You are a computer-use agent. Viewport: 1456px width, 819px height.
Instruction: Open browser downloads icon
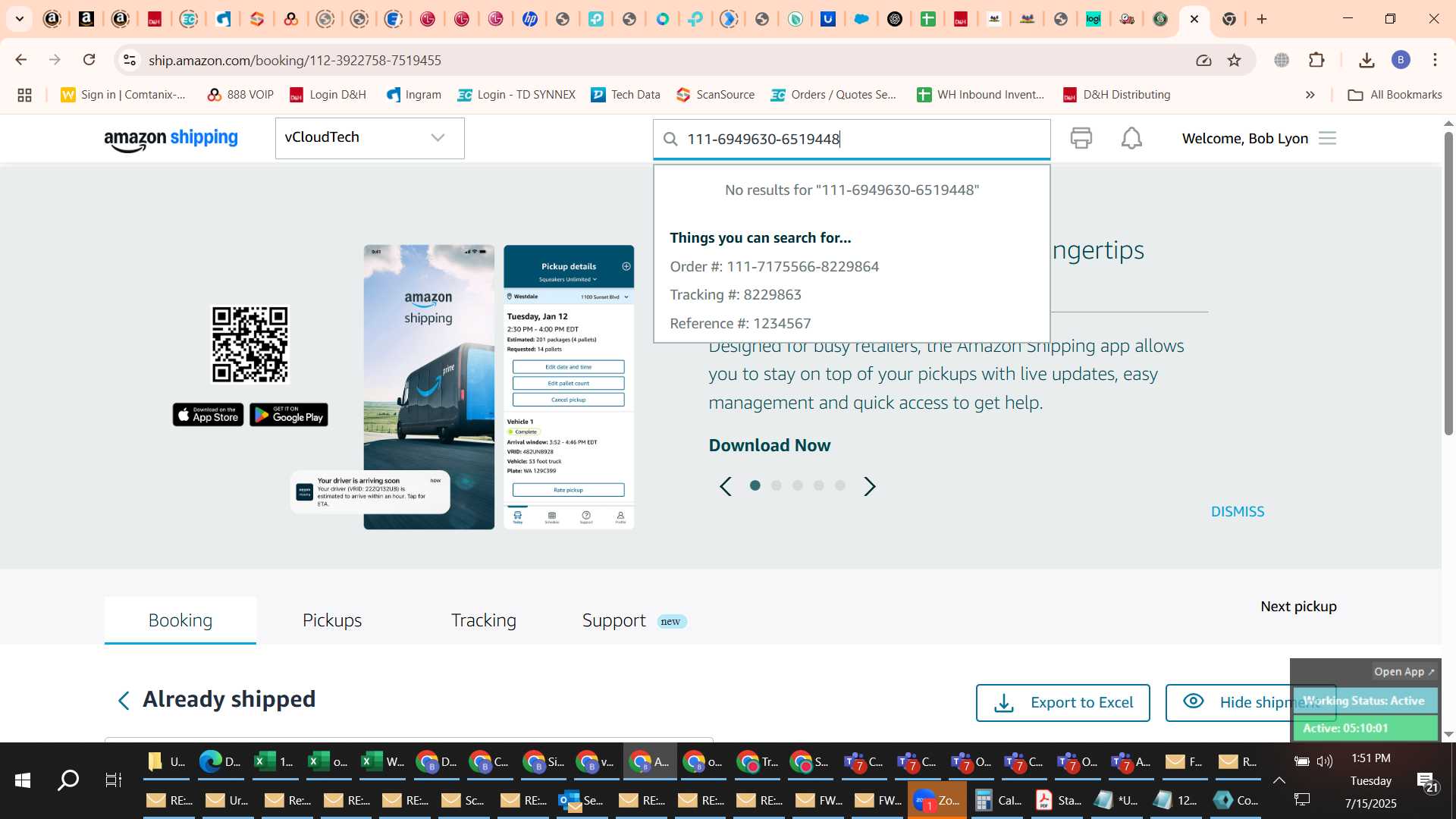tap(1367, 60)
